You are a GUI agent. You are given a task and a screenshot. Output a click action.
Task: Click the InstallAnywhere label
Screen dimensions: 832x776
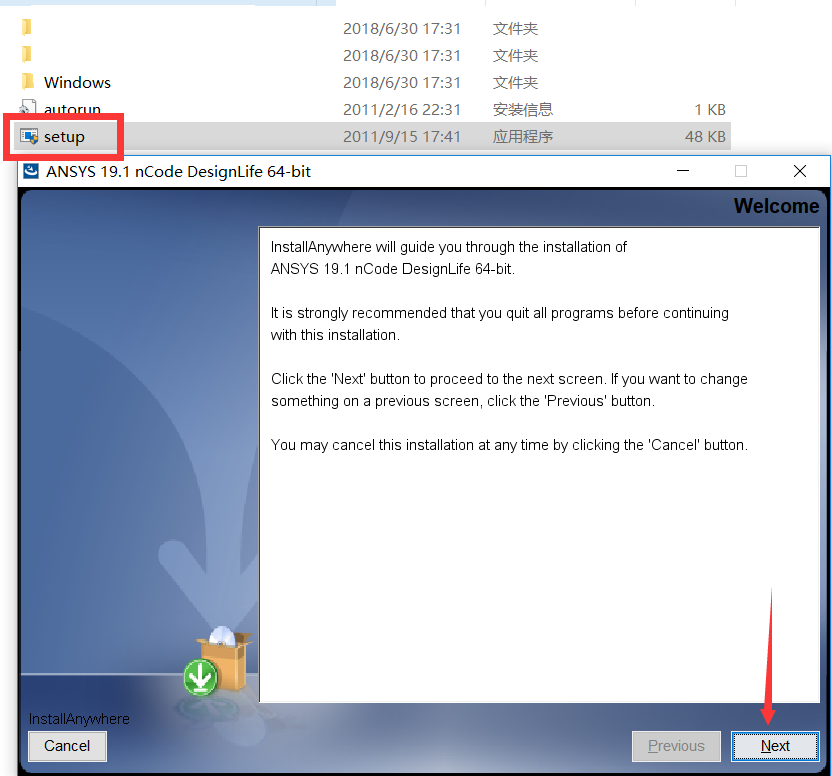(x=79, y=719)
